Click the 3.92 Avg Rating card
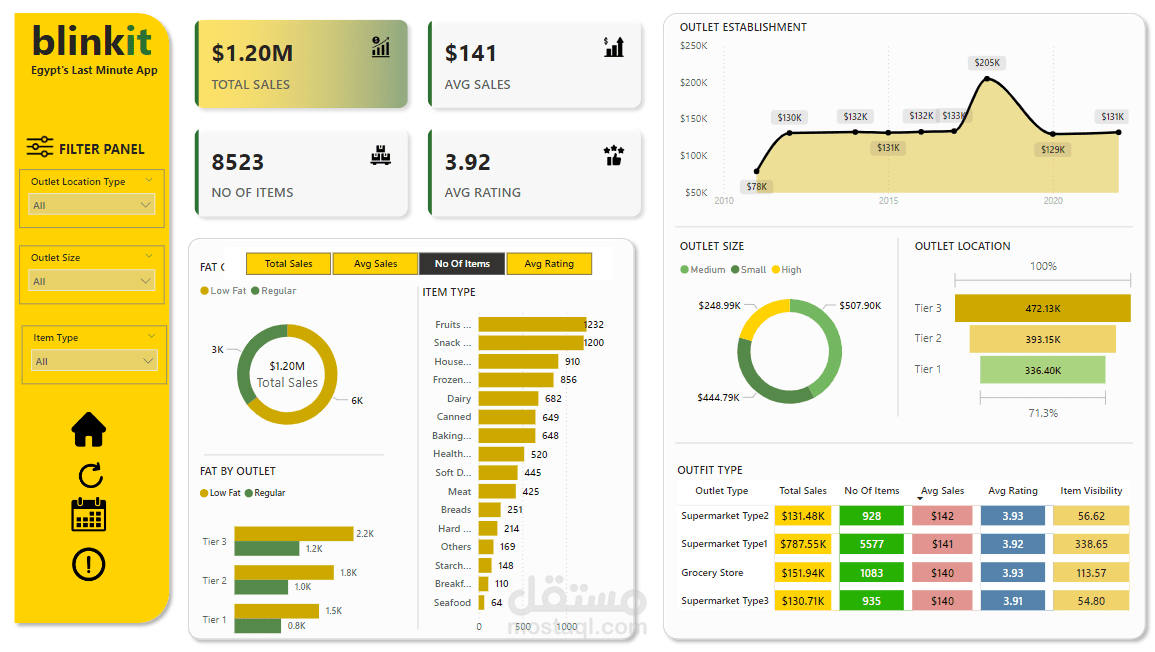Screen dimensions: 1155x652 535,173
